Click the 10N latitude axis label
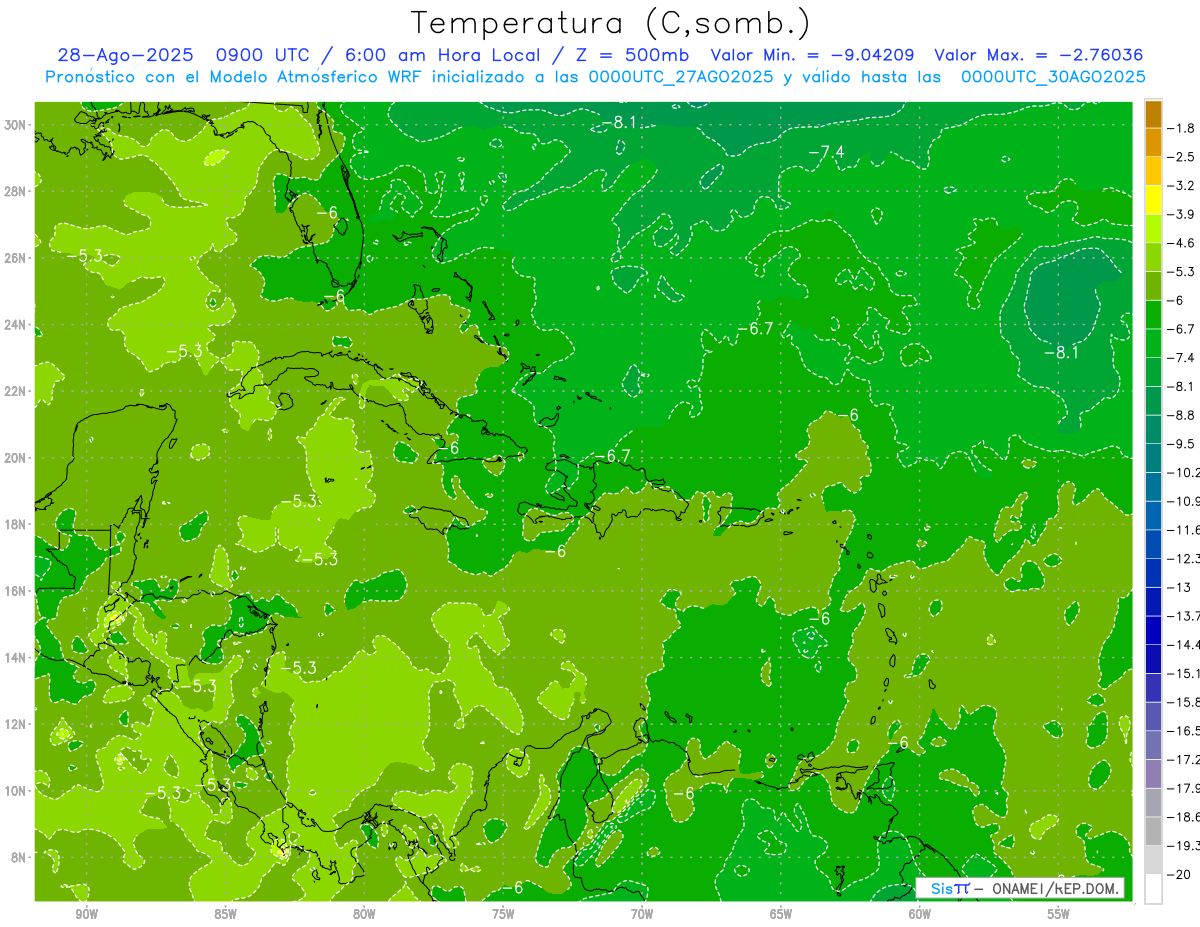This screenshot has height=927, width=1200. coord(15,790)
